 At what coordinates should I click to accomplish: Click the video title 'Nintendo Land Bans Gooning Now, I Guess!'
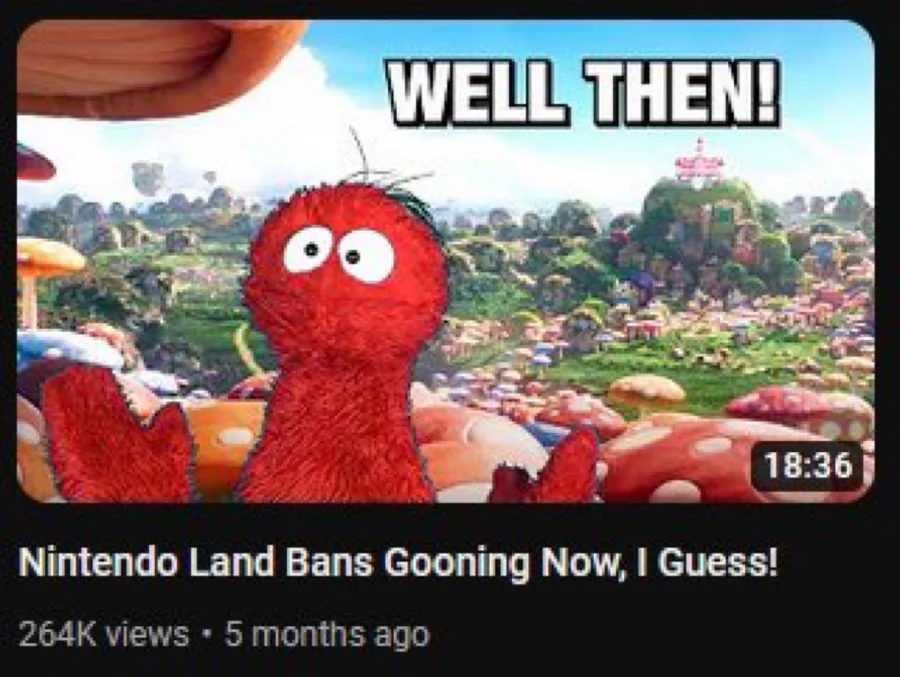398,563
